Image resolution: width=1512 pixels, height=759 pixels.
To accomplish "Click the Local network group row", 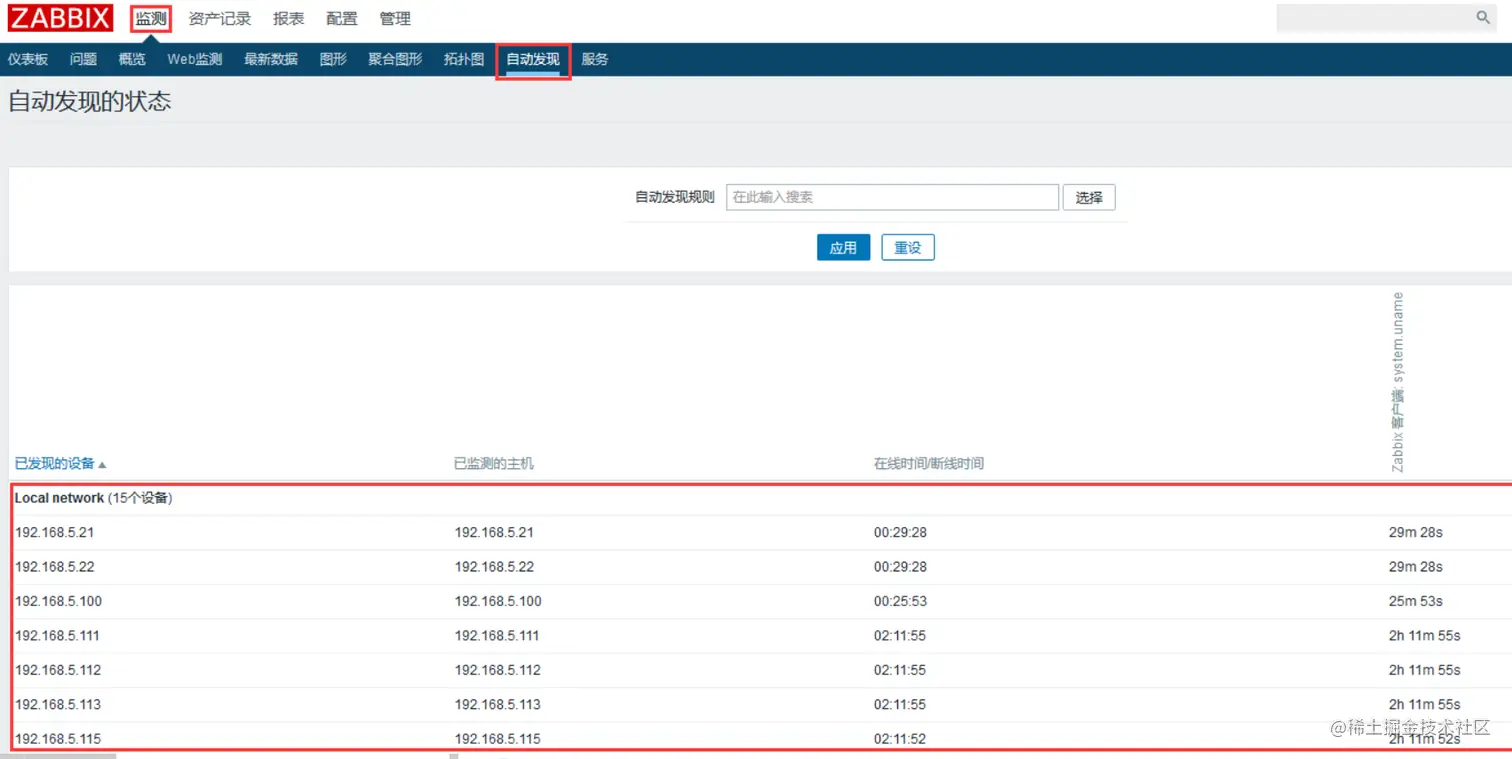I will 760,498.
